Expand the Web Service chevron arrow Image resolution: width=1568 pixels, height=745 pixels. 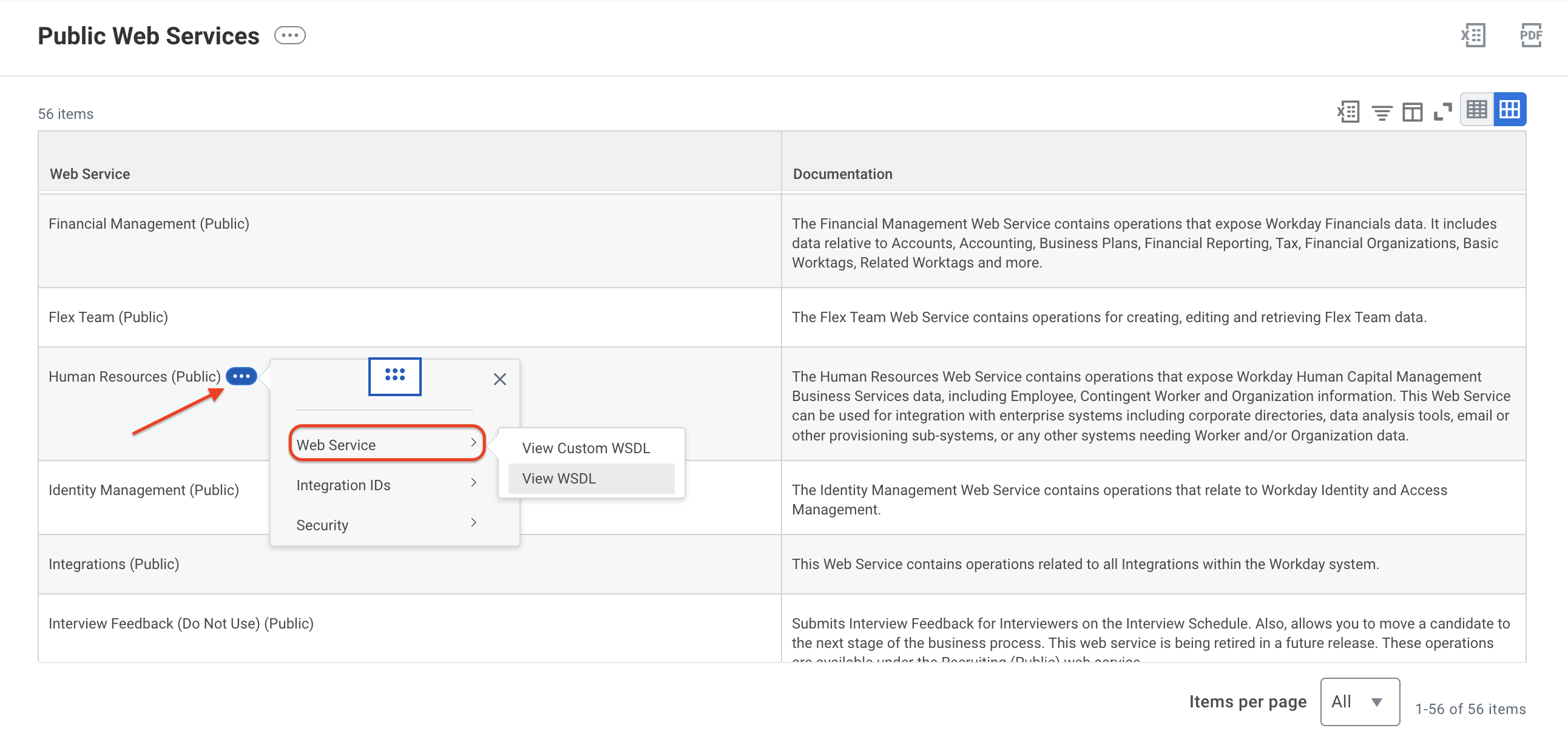(473, 443)
